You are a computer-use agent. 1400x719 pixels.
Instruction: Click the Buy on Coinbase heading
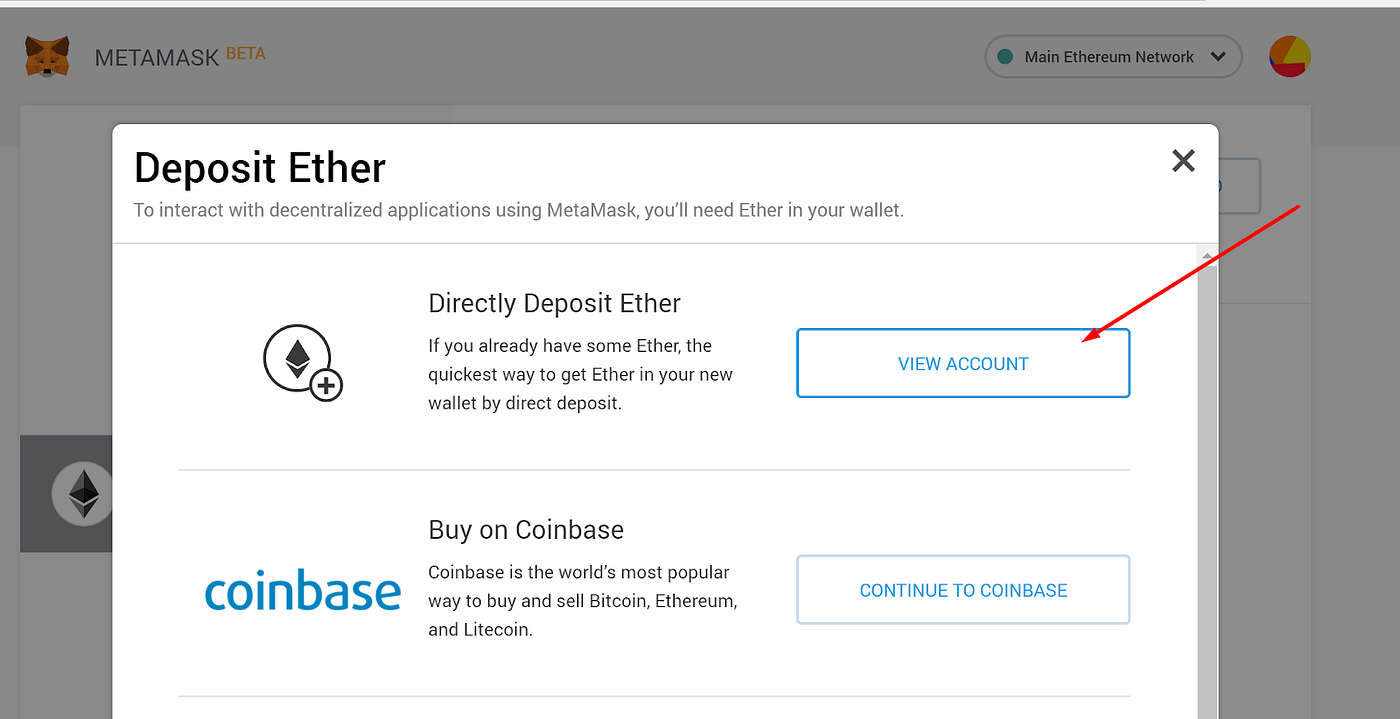(526, 530)
